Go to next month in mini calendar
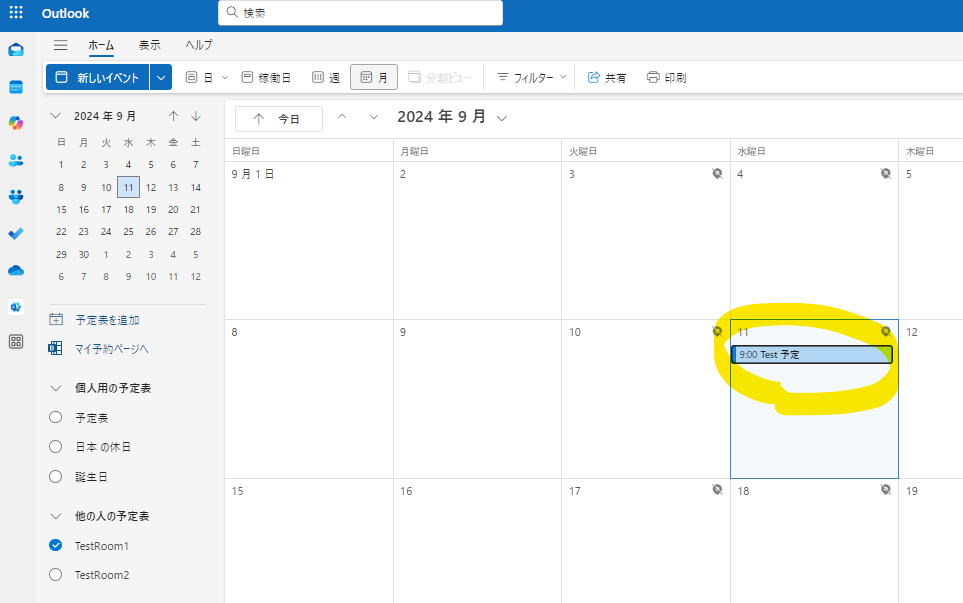Image resolution: width=963 pixels, height=603 pixels. [x=196, y=116]
